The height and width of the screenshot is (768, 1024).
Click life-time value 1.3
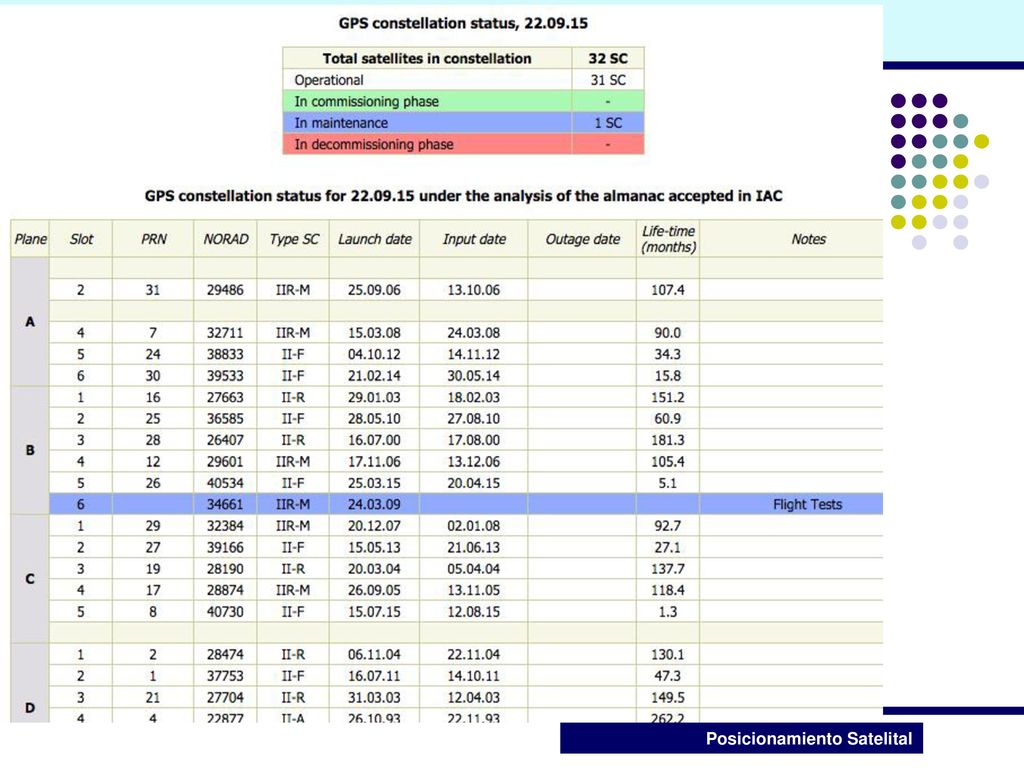pyautogui.click(x=667, y=612)
